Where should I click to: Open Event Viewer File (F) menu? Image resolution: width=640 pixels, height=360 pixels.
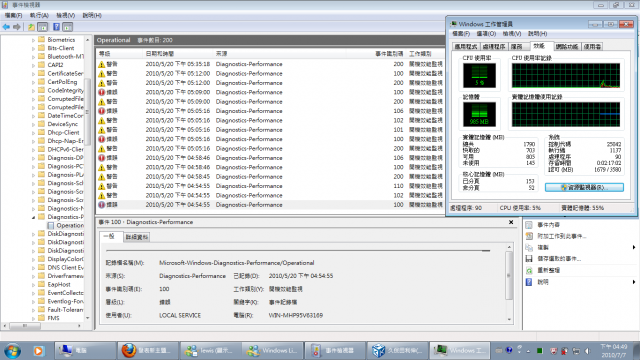[x=13, y=16]
